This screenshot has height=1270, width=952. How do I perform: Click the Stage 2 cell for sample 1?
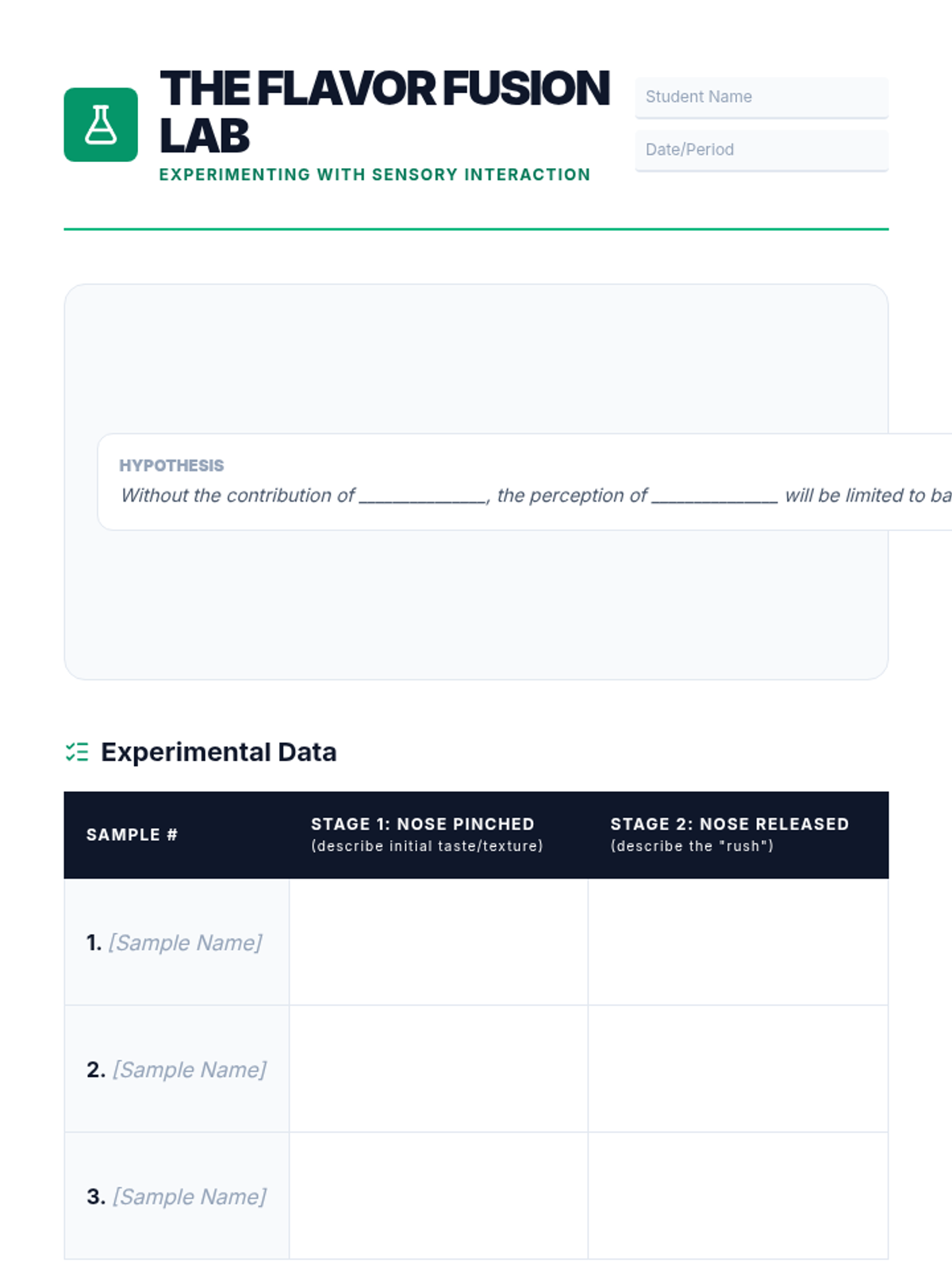[x=738, y=942]
